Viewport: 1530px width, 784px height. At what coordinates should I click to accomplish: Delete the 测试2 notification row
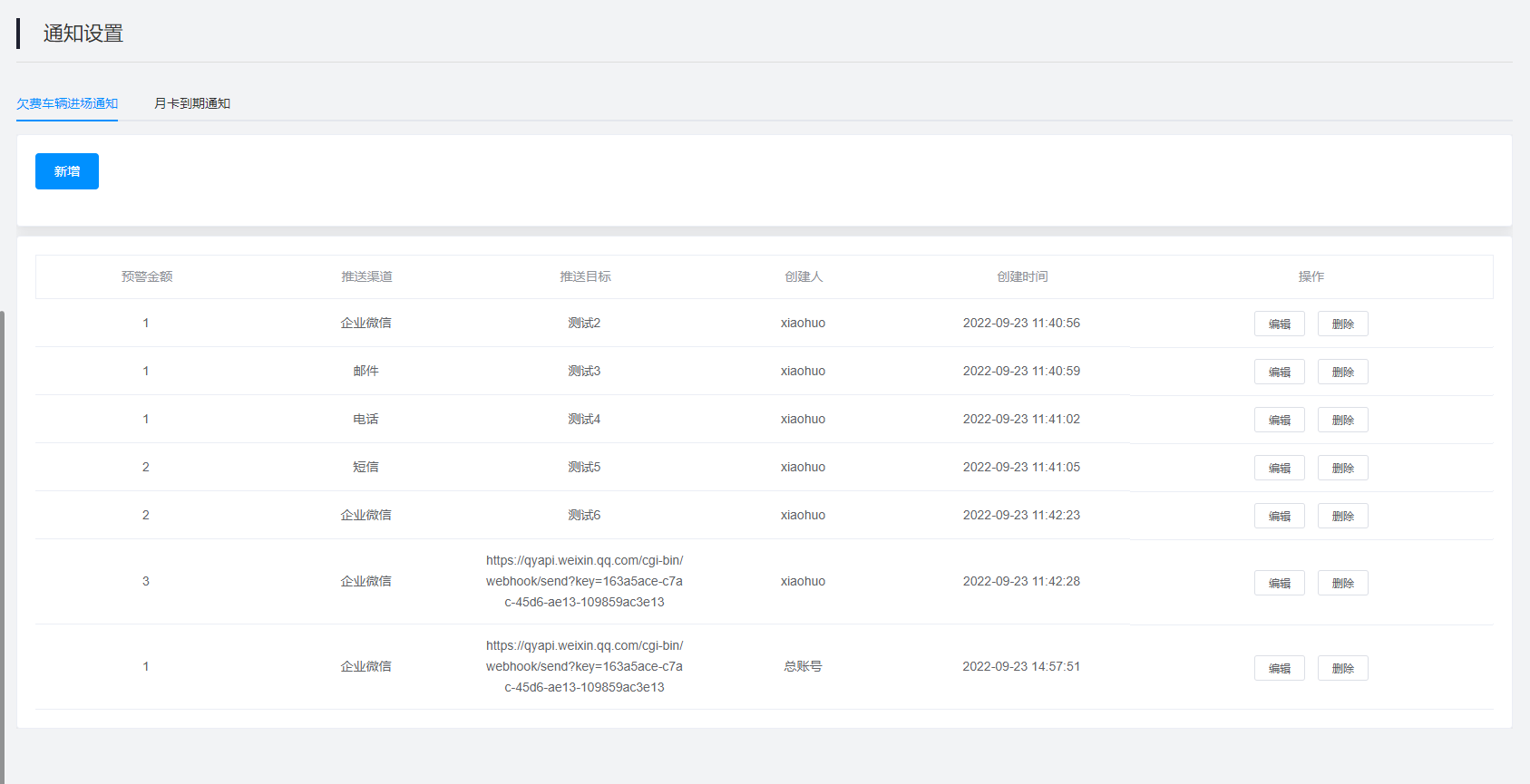[1342, 324]
